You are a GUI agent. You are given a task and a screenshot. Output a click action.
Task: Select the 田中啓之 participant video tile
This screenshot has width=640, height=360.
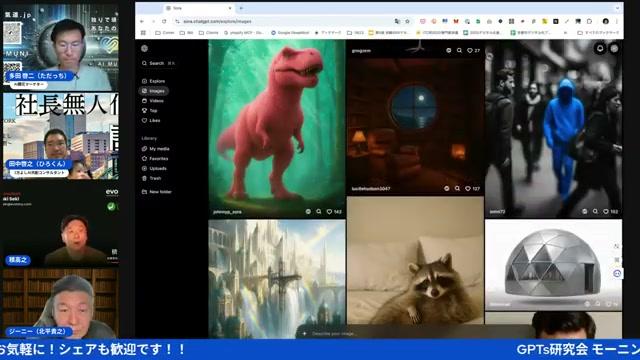click(61, 136)
